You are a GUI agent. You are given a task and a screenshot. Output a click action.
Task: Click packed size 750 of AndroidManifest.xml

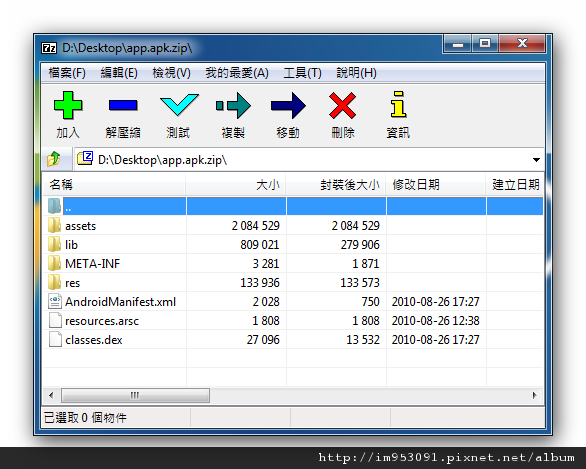(x=370, y=302)
